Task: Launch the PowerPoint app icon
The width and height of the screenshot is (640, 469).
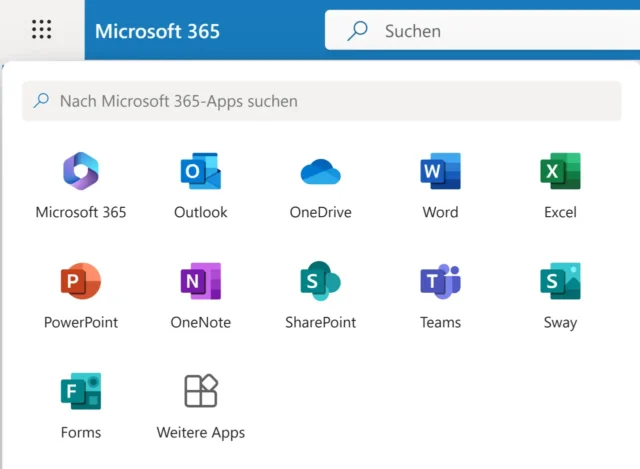Action: point(81,282)
